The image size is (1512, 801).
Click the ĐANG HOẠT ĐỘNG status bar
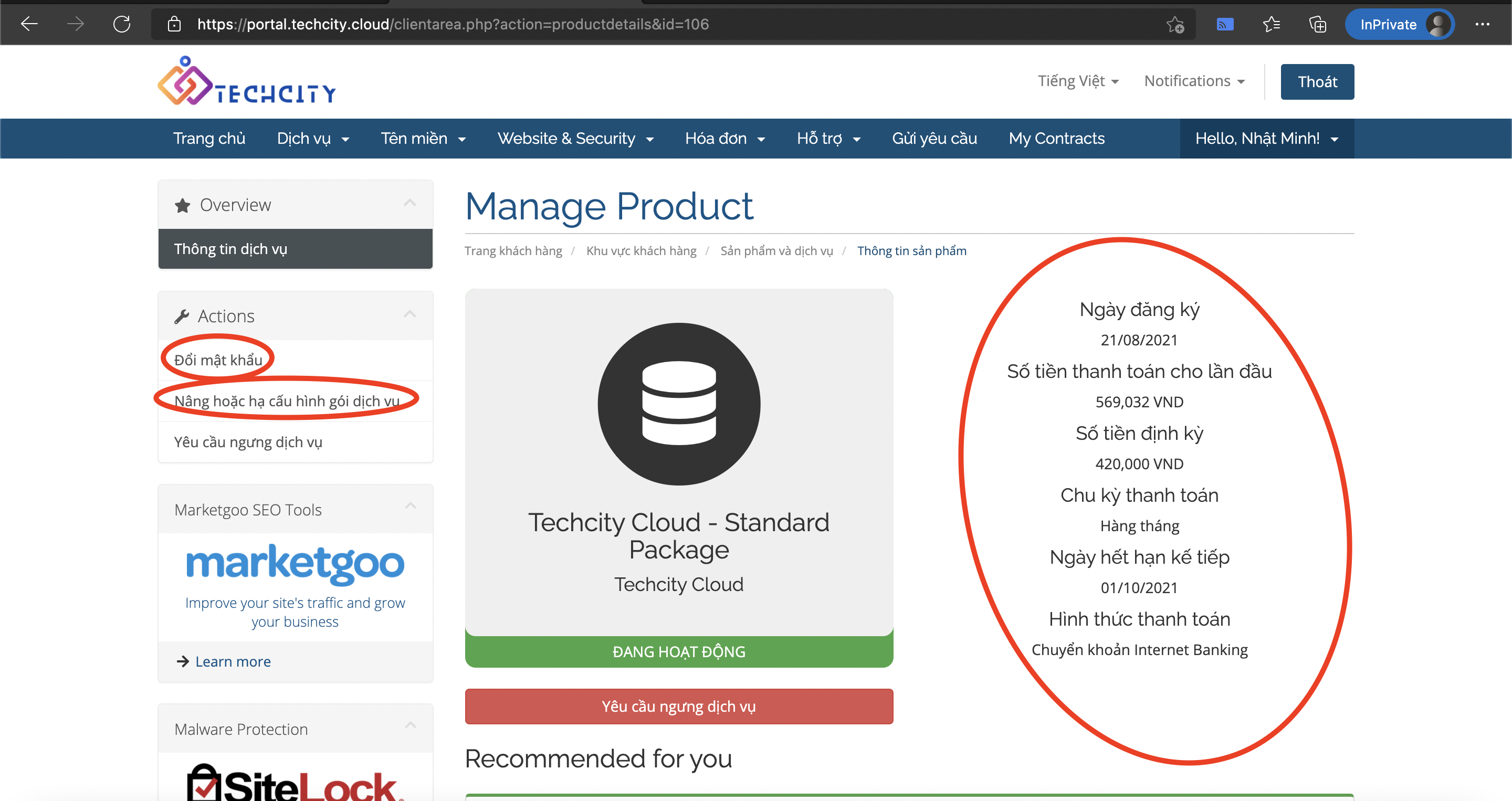(x=679, y=651)
